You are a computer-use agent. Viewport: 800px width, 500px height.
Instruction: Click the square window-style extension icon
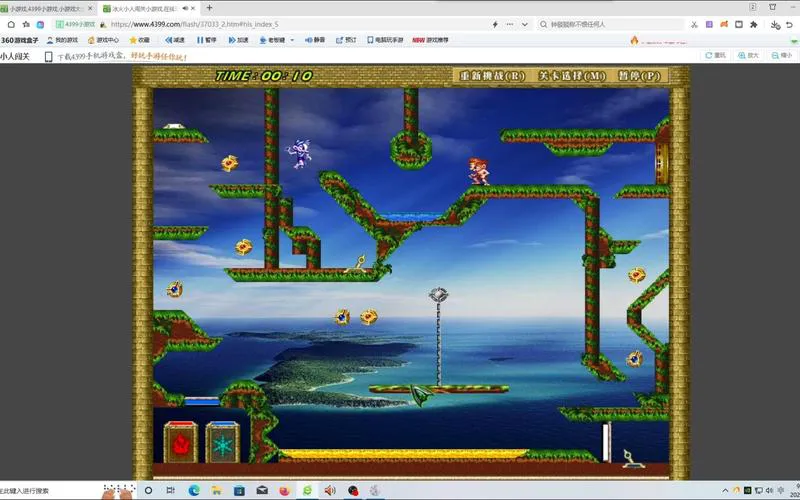click(x=739, y=24)
